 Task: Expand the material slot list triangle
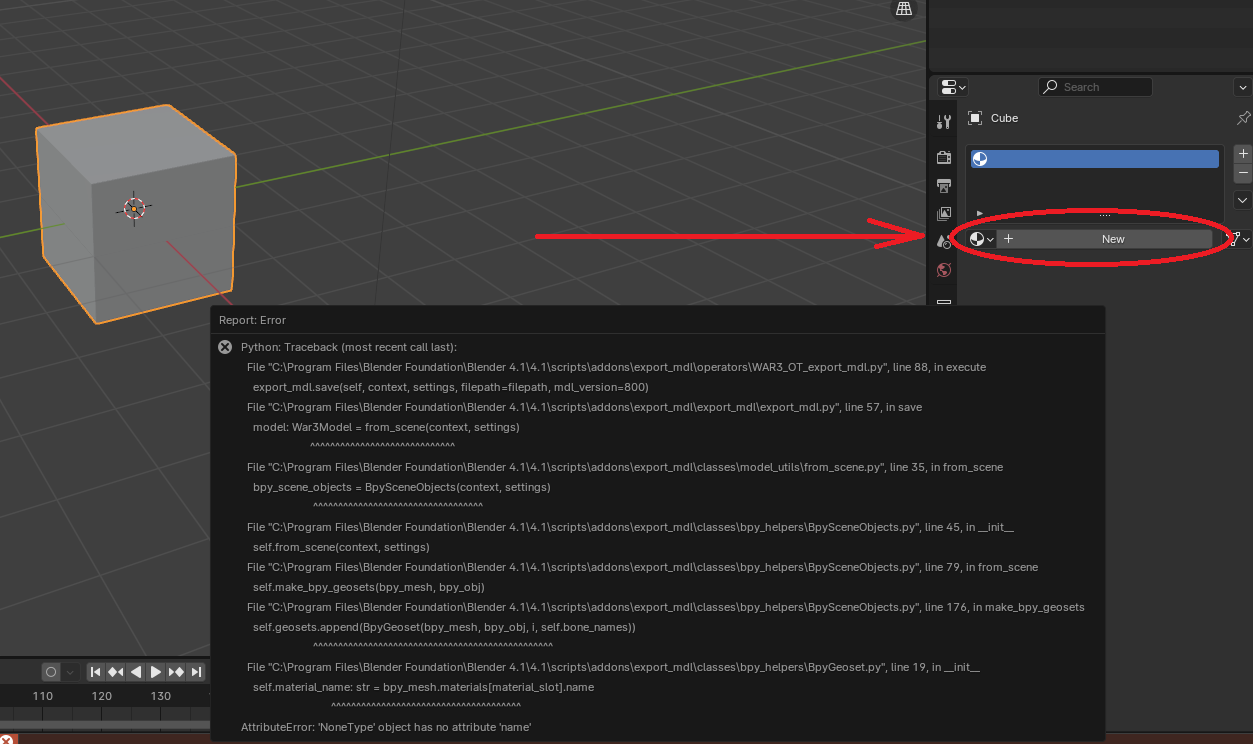coord(979,213)
